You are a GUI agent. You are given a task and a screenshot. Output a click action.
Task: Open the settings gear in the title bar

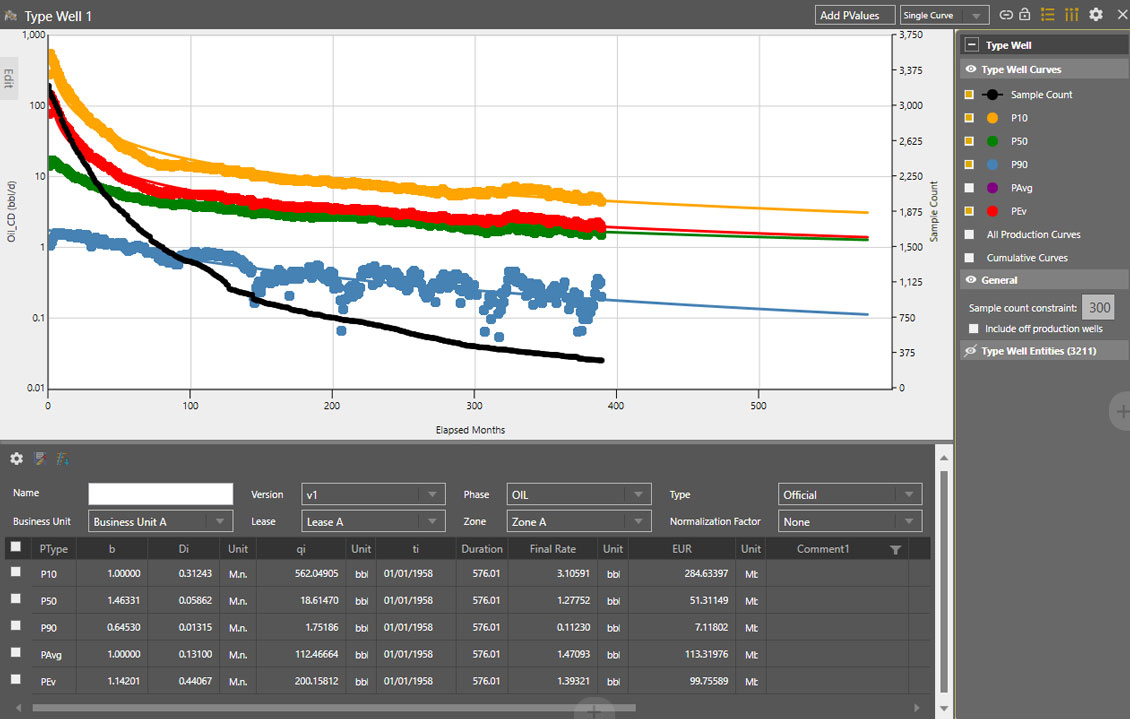[1095, 15]
